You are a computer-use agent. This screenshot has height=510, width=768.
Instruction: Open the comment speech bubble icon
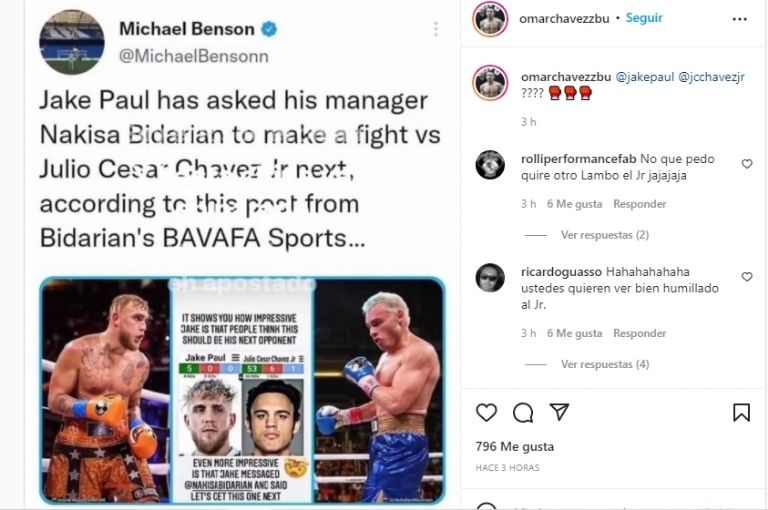click(x=523, y=413)
